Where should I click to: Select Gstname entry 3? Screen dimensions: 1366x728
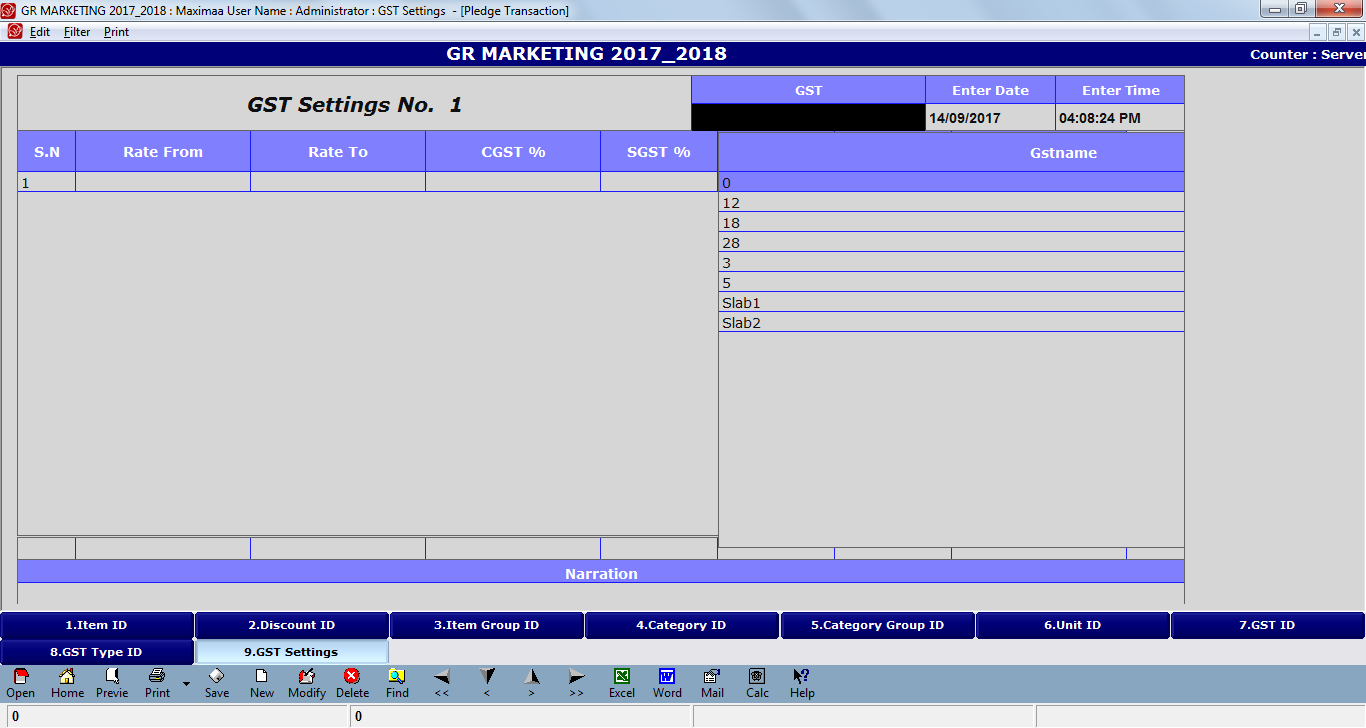click(x=951, y=262)
